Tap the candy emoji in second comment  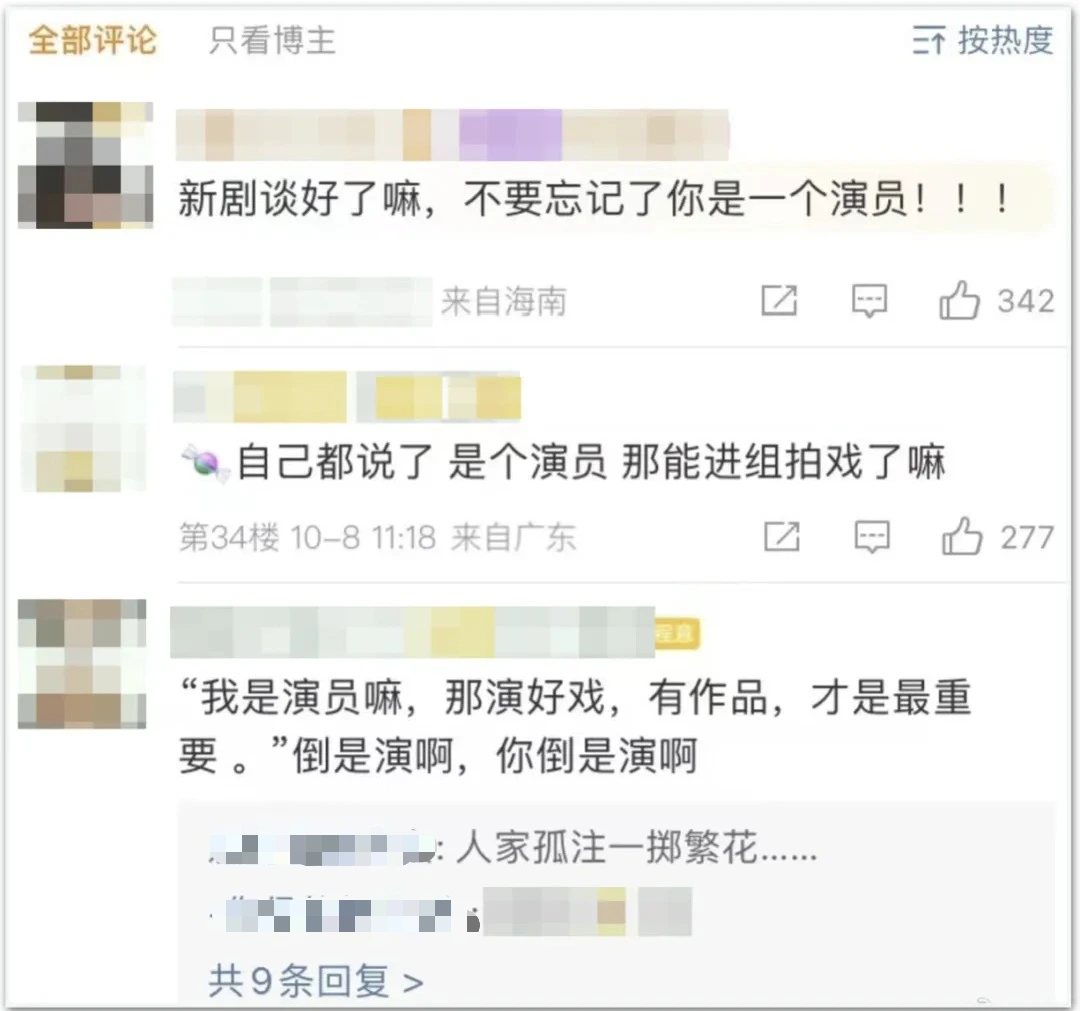[205, 463]
